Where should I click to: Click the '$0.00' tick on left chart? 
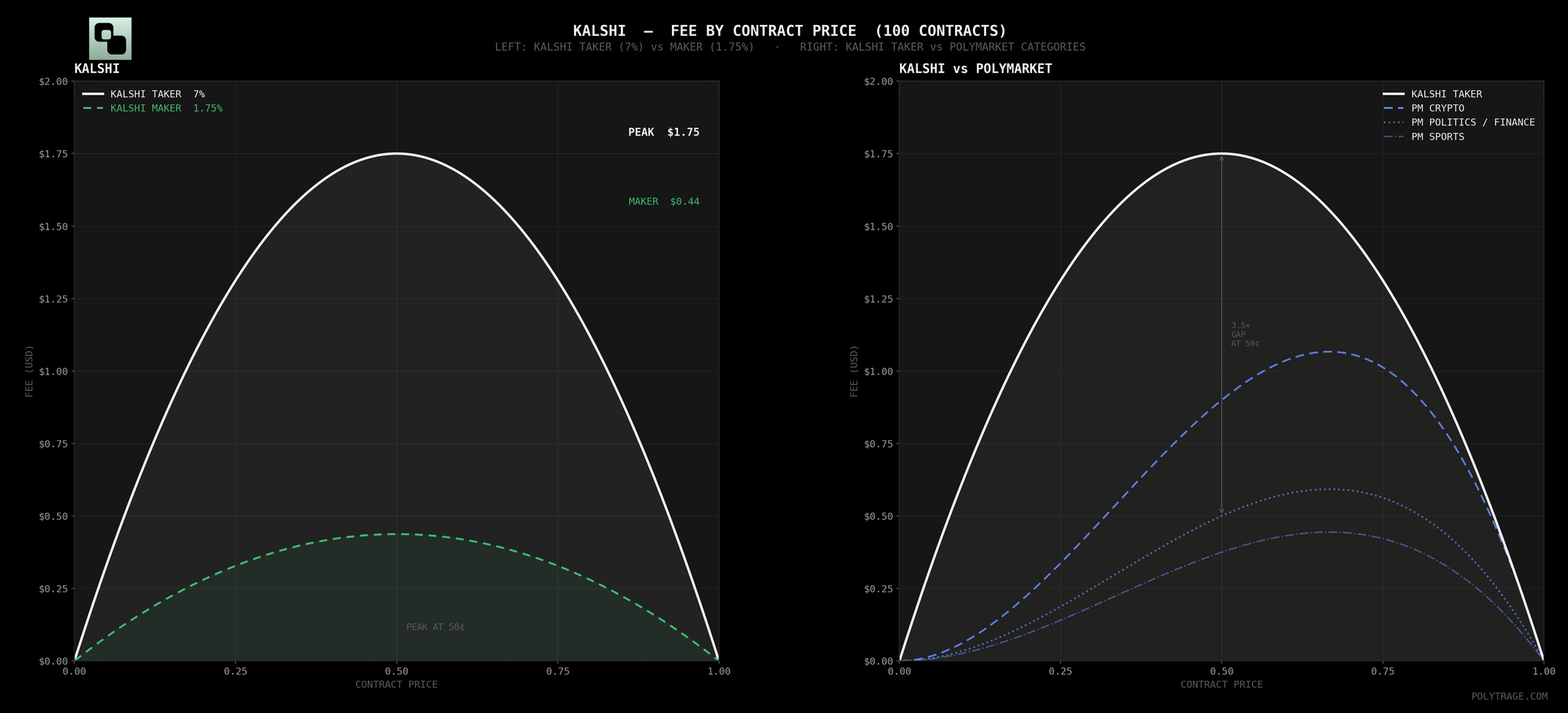click(x=53, y=661)
